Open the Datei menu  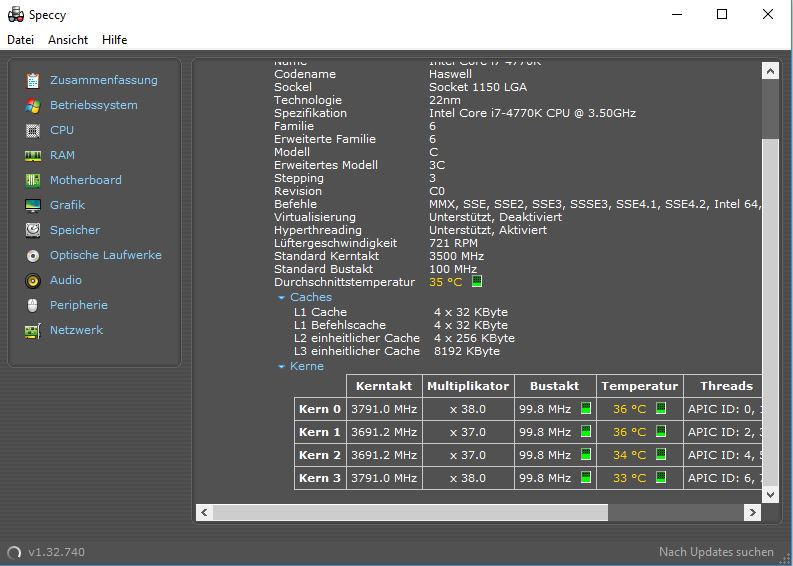21,40
